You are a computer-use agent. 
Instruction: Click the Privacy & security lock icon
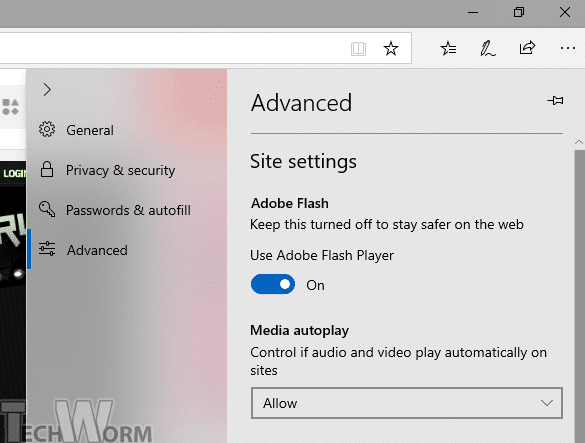point(47,169)
